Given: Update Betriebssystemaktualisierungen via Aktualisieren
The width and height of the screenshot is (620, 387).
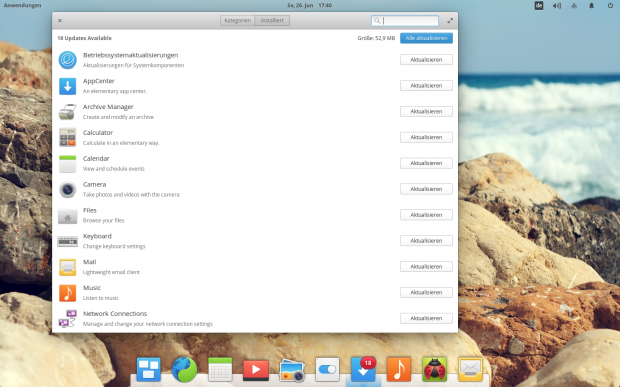Looking at the screenshot, I should [426, 60].
